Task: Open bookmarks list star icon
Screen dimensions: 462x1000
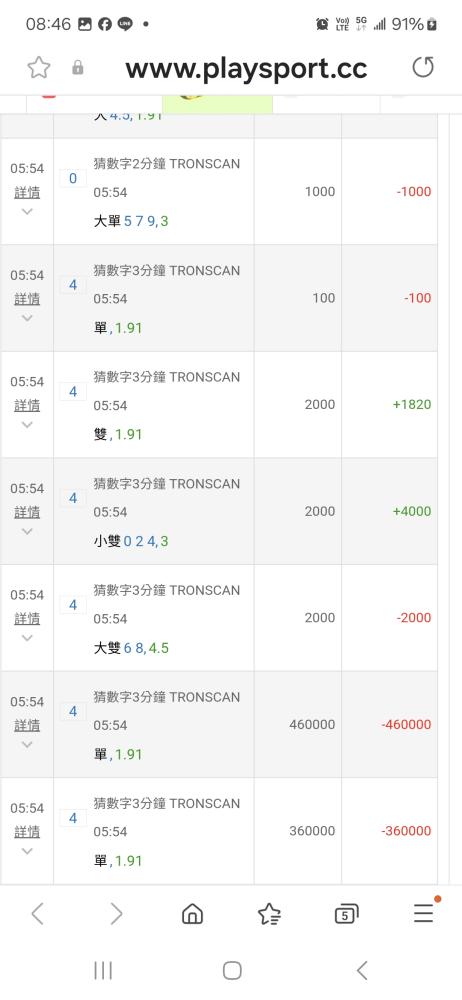Action: [x=269, y=915]
